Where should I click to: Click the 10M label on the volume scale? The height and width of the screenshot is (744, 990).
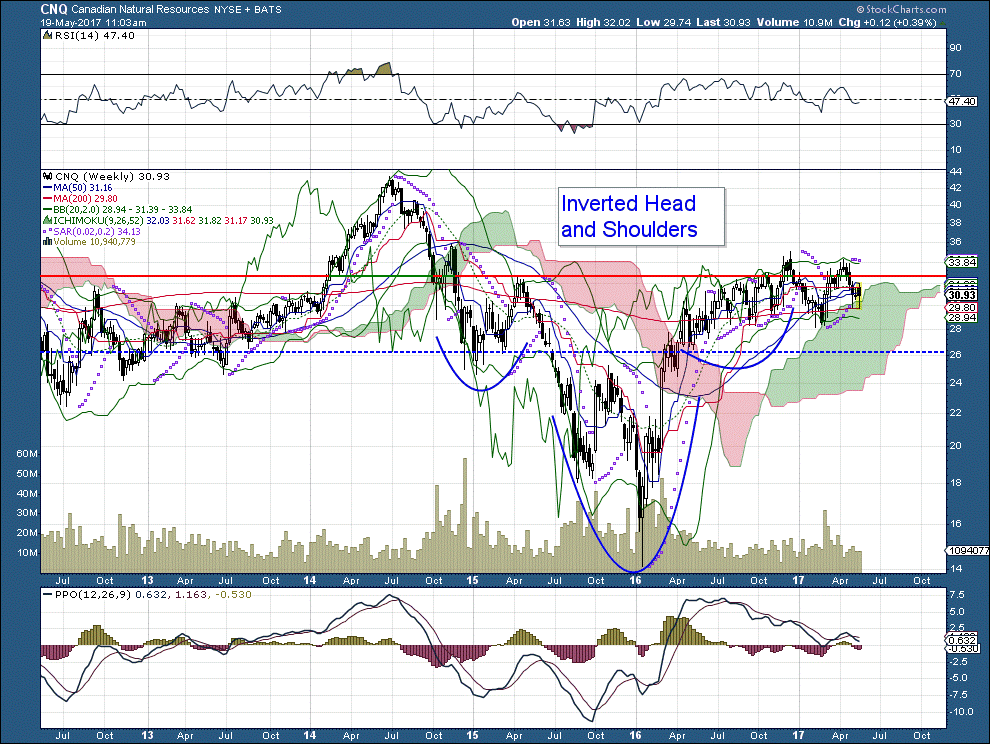[27, 553]
